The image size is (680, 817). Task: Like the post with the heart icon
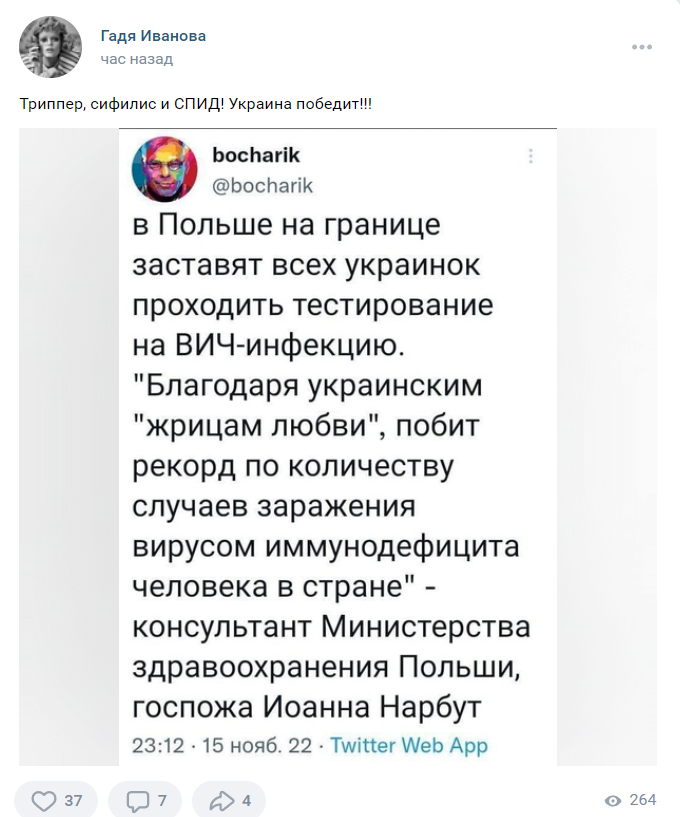(44, 800)
